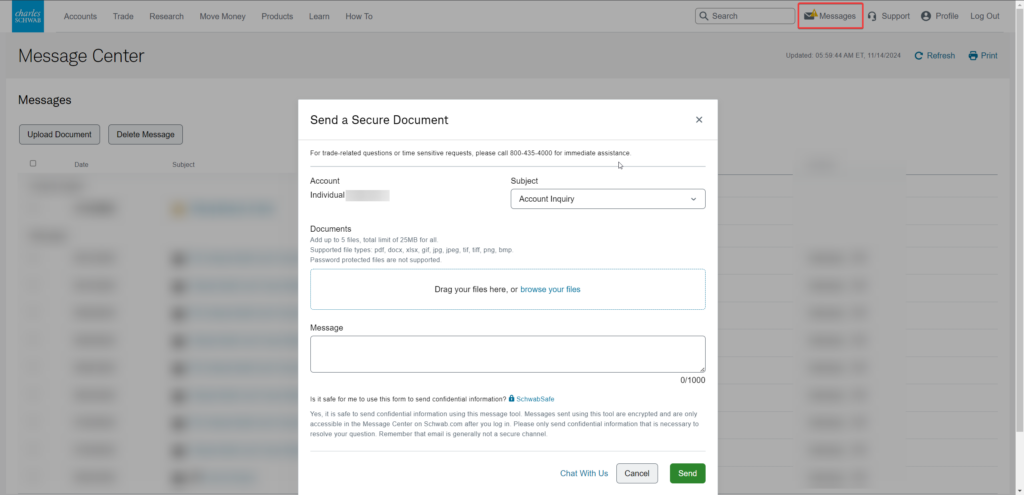Click the file drag-and-drop zone
Viewport: 1024px width, 495px height.
pos(507,289)
